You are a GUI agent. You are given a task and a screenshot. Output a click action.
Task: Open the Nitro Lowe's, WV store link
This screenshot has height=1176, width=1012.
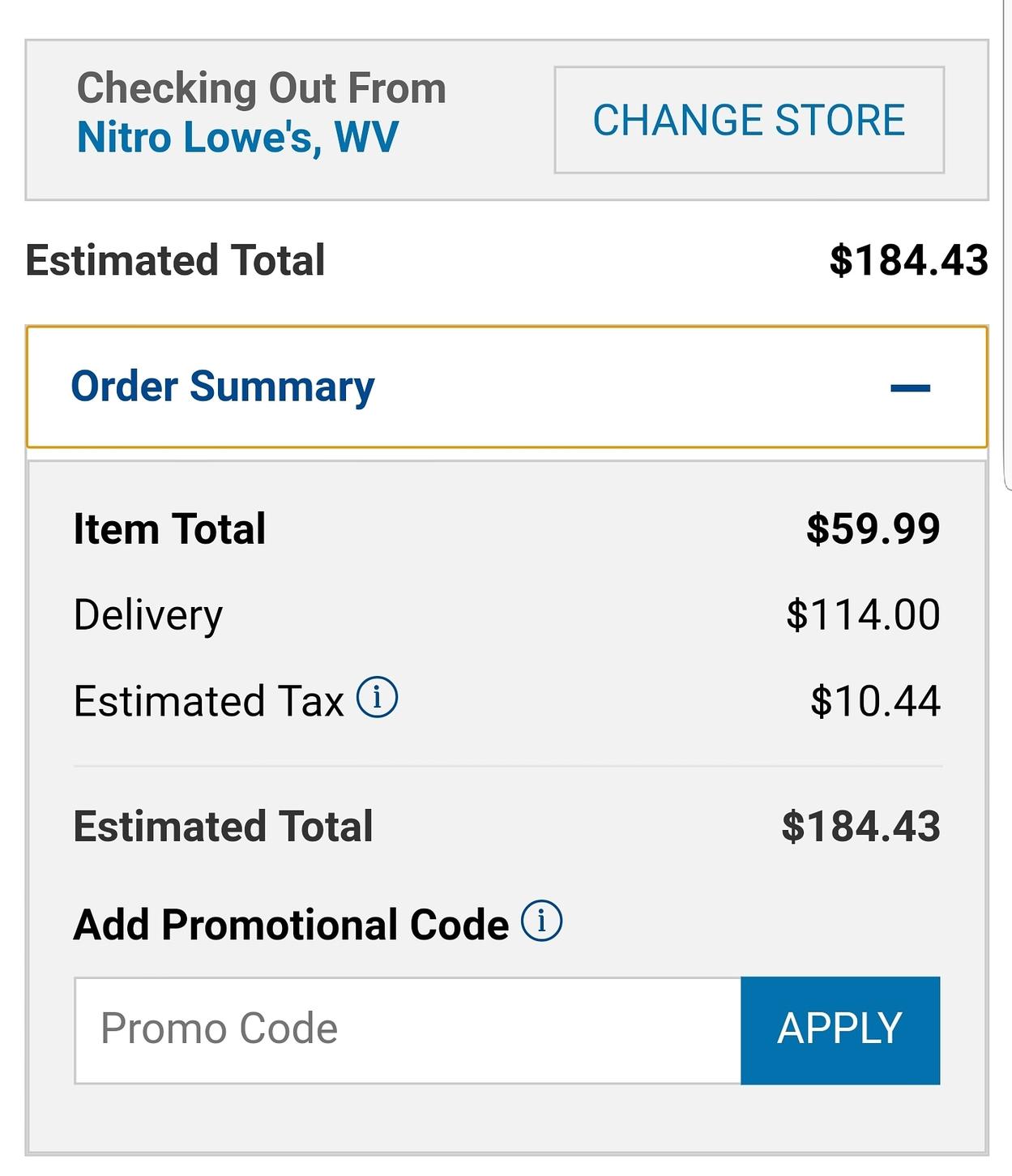tap(237, 137)
